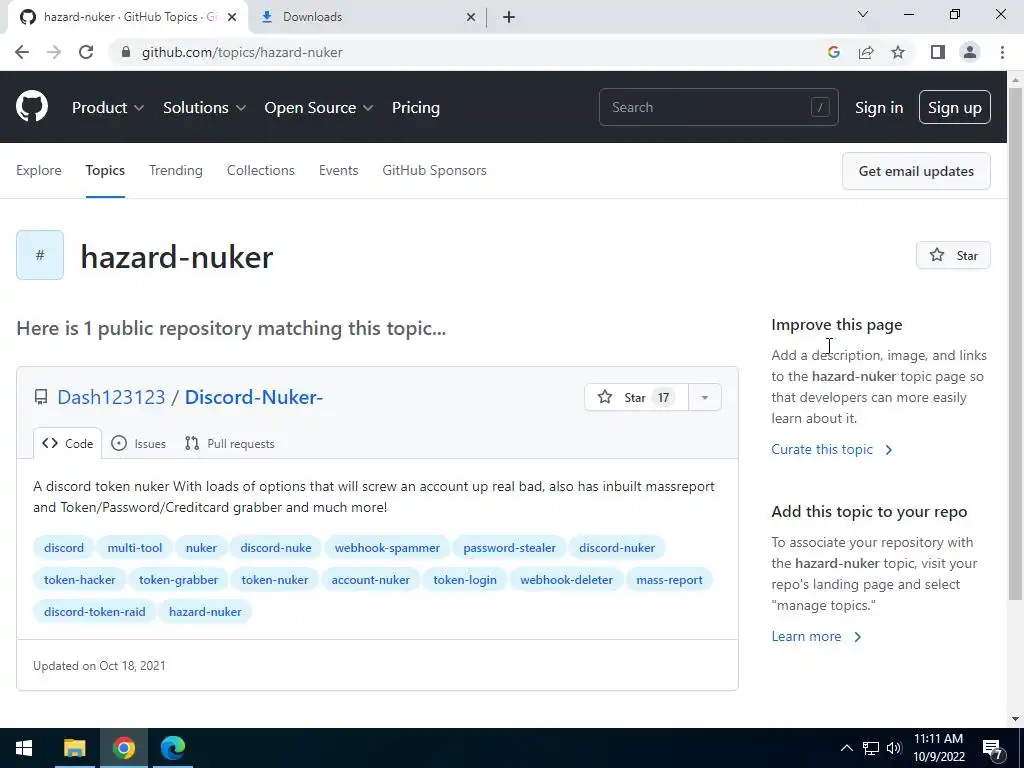Open GitHub Sponsors tab

click(x=434, y=170)
